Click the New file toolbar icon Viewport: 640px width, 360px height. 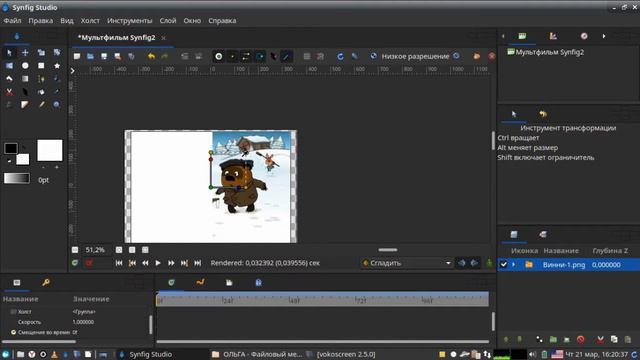click(x=77, y=56)
